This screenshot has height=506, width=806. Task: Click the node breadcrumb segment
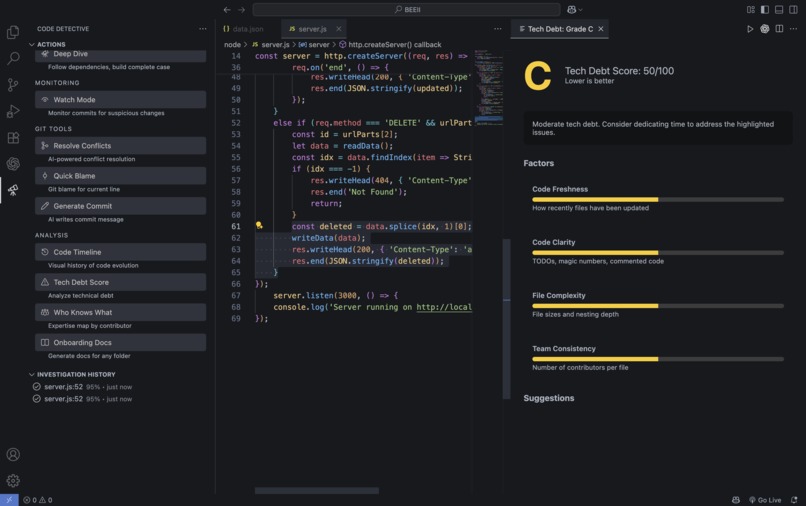coord(232,45)
